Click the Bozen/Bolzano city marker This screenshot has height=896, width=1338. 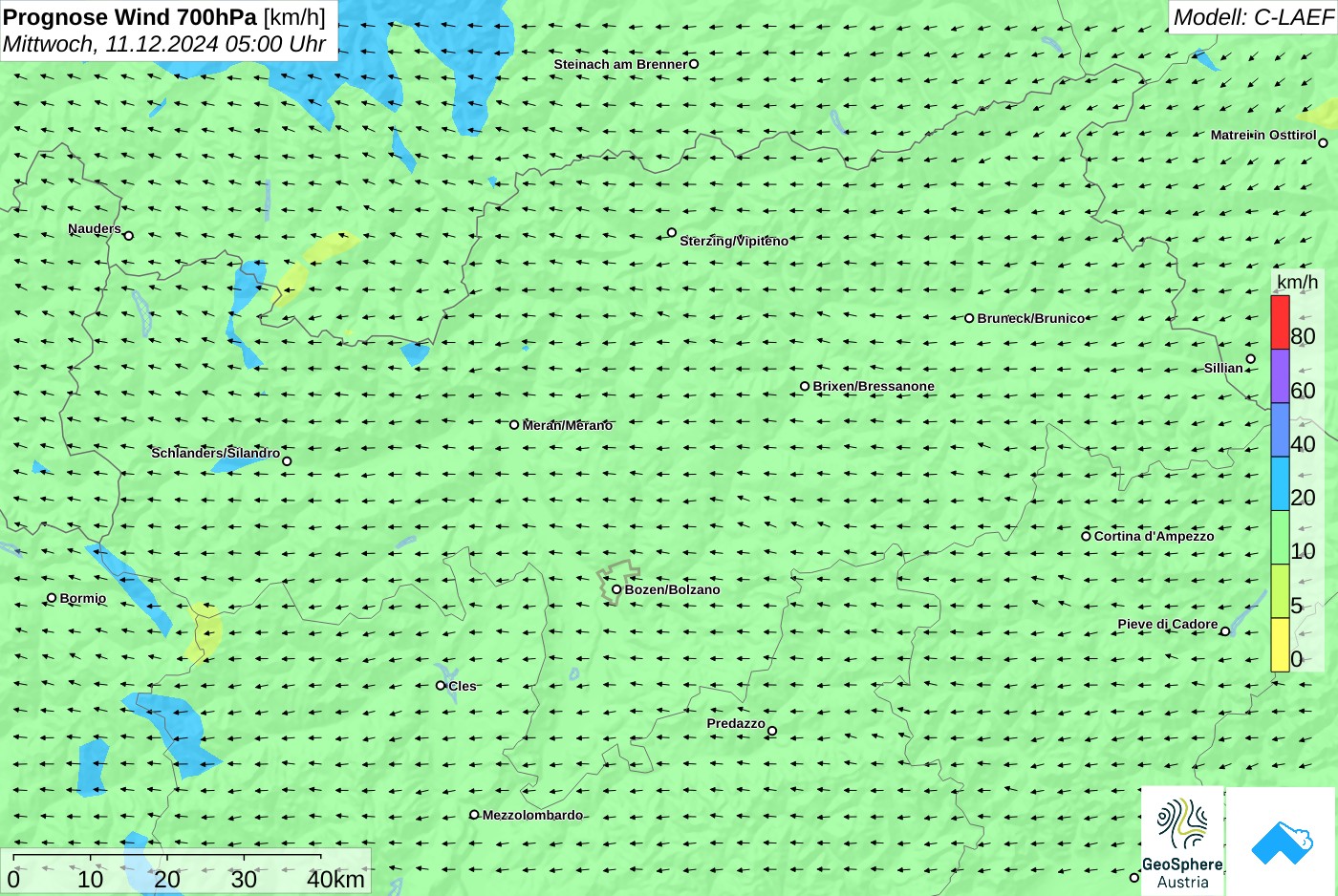pyautogui.click(x=616, y=589)
